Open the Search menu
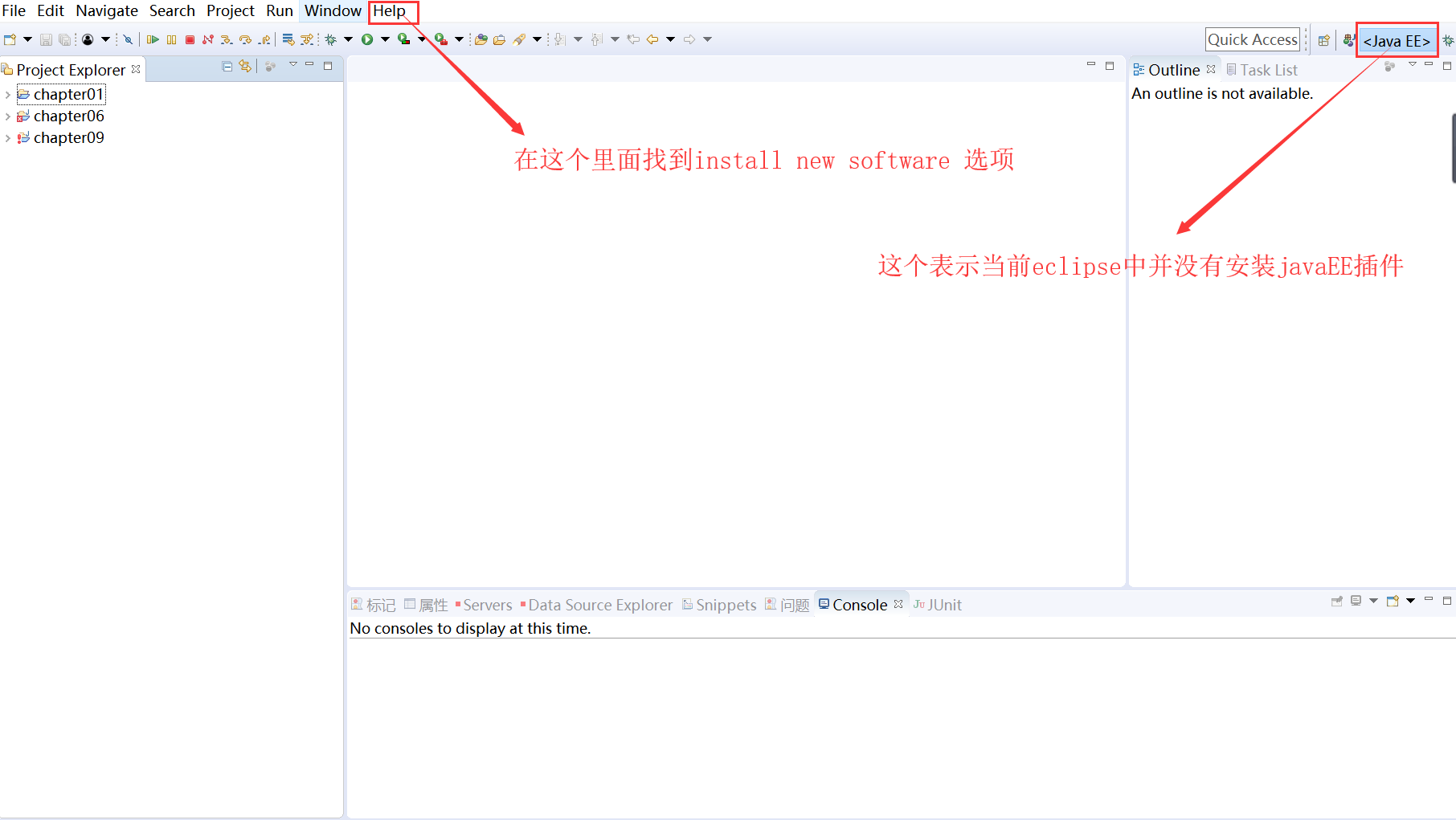 (x=172, y=10)
